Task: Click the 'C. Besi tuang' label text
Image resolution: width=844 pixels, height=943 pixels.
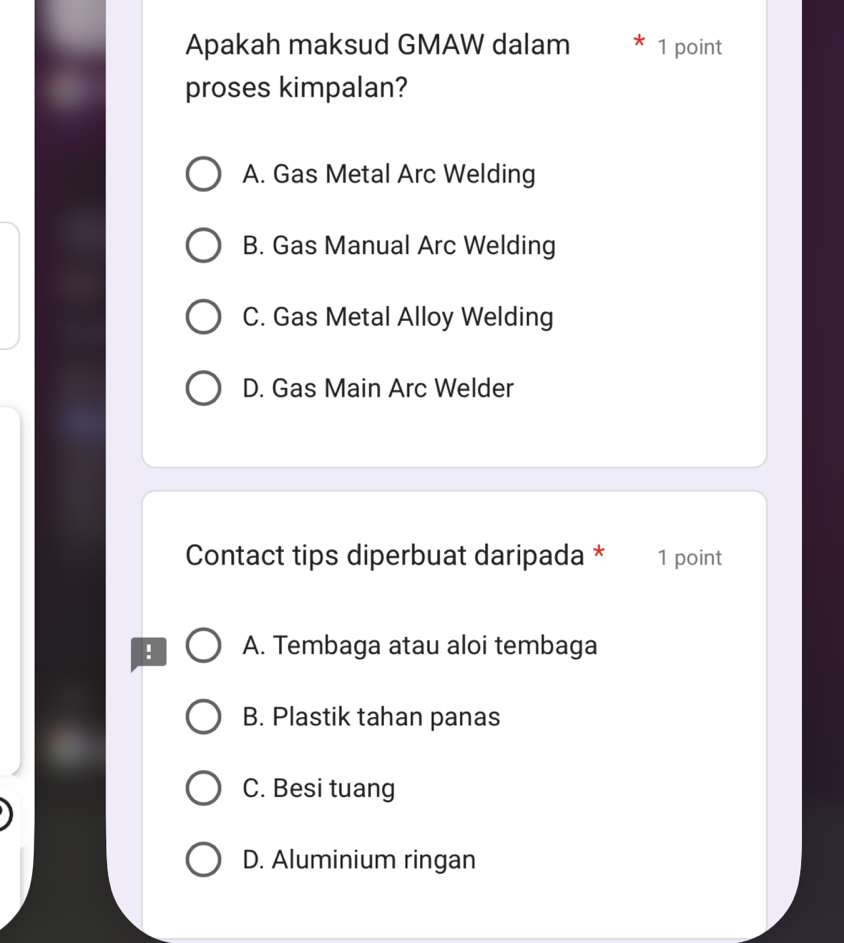Action: [x=319, y=789]
